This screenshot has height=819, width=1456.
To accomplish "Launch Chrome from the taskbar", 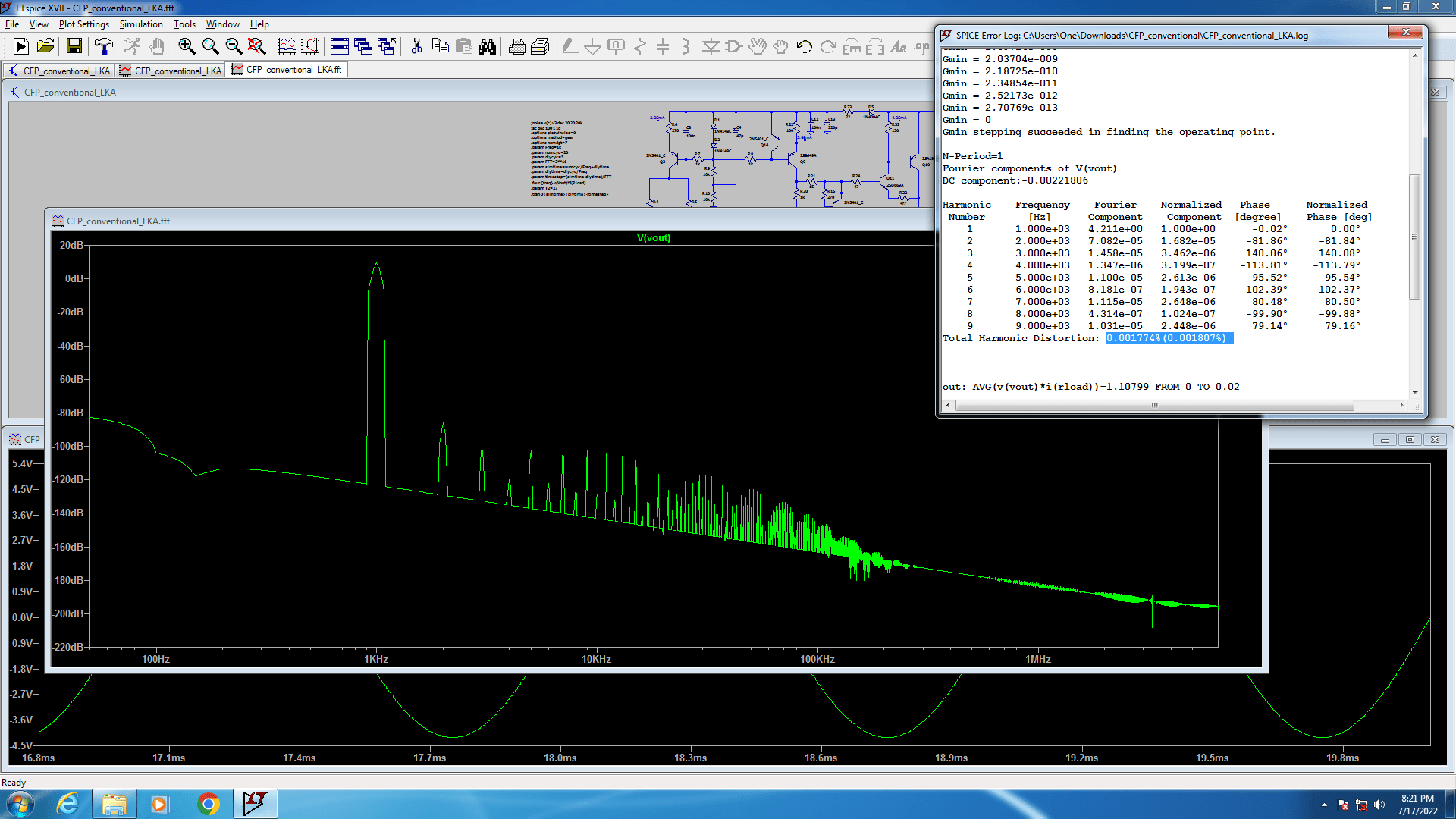I will point(208,804).
